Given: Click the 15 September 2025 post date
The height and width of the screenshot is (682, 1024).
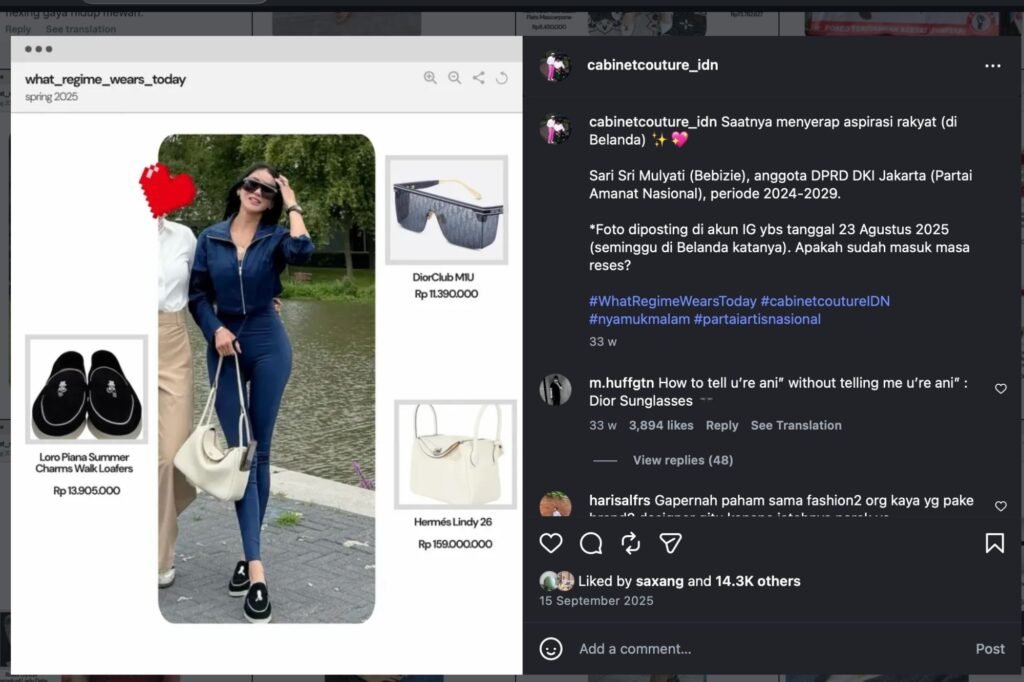Looking at the screenshot, I should point(596,600).
